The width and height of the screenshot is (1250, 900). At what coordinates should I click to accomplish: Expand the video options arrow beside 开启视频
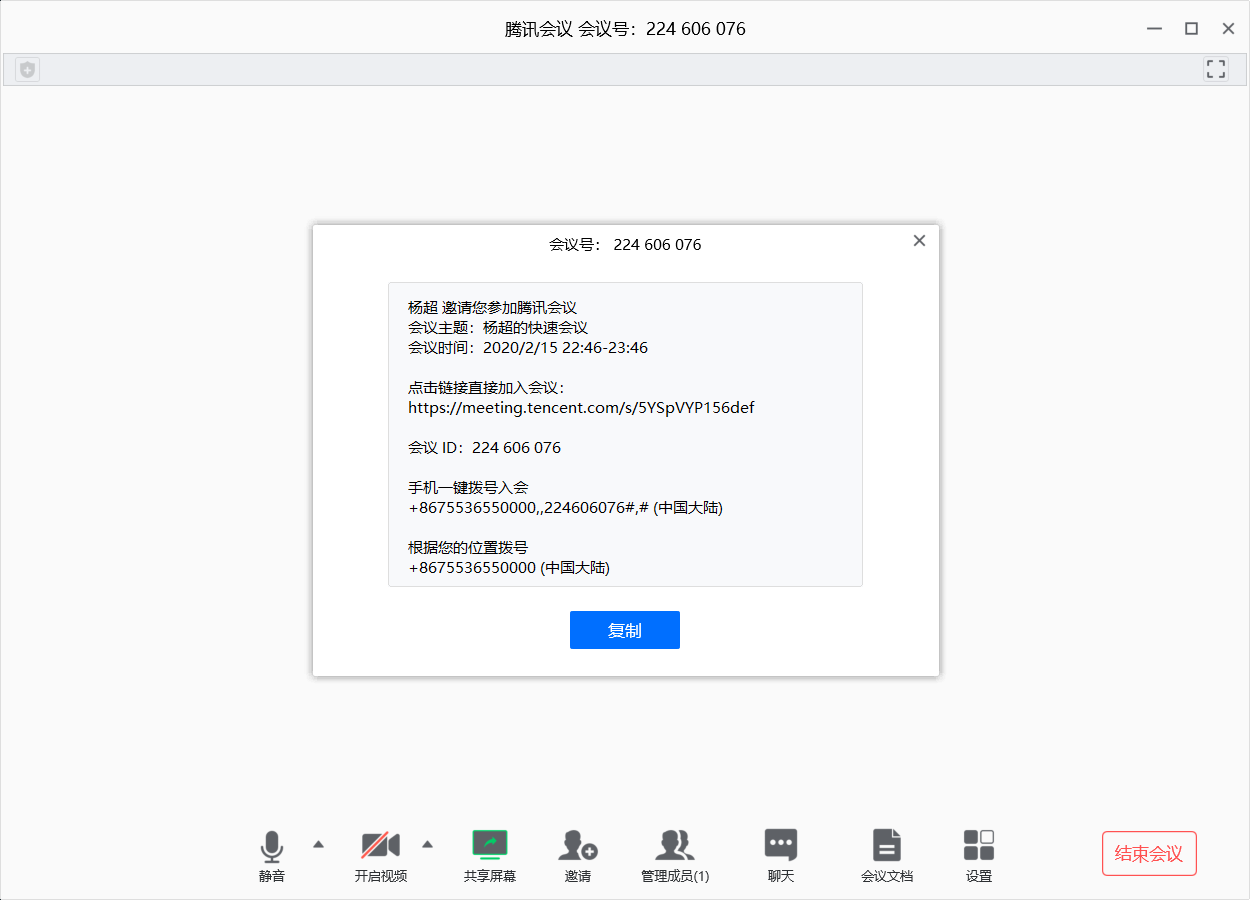pos(427,844)
